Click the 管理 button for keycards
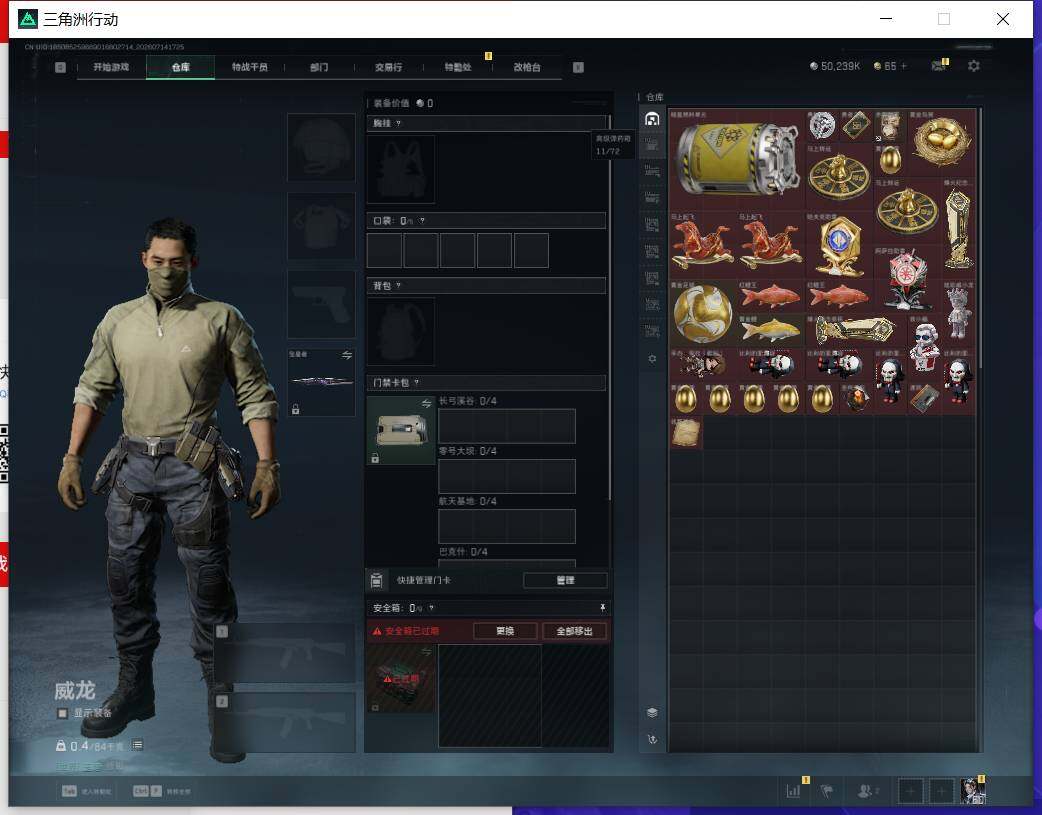1042x815 pixels. [x=565, y=580]
